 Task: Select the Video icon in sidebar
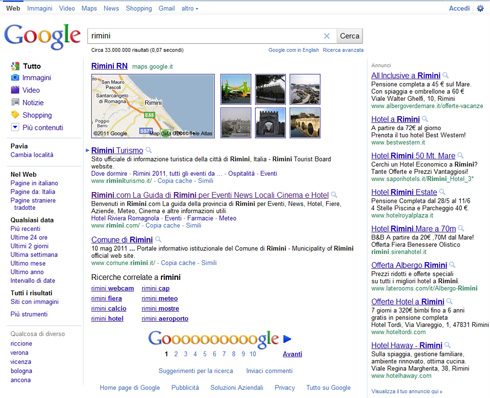coord(15,90)
